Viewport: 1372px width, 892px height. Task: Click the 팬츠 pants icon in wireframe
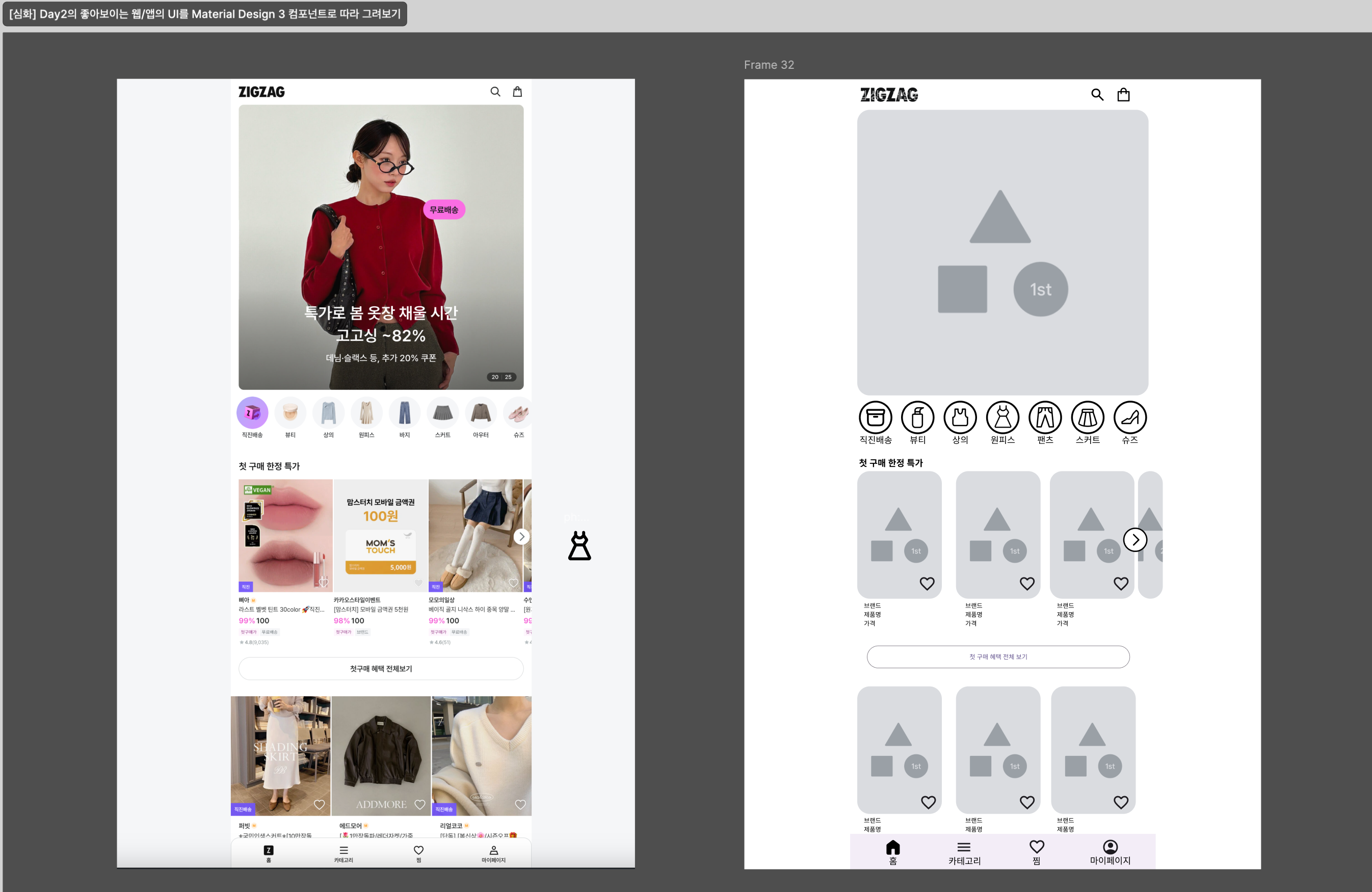coord(1045,417)
